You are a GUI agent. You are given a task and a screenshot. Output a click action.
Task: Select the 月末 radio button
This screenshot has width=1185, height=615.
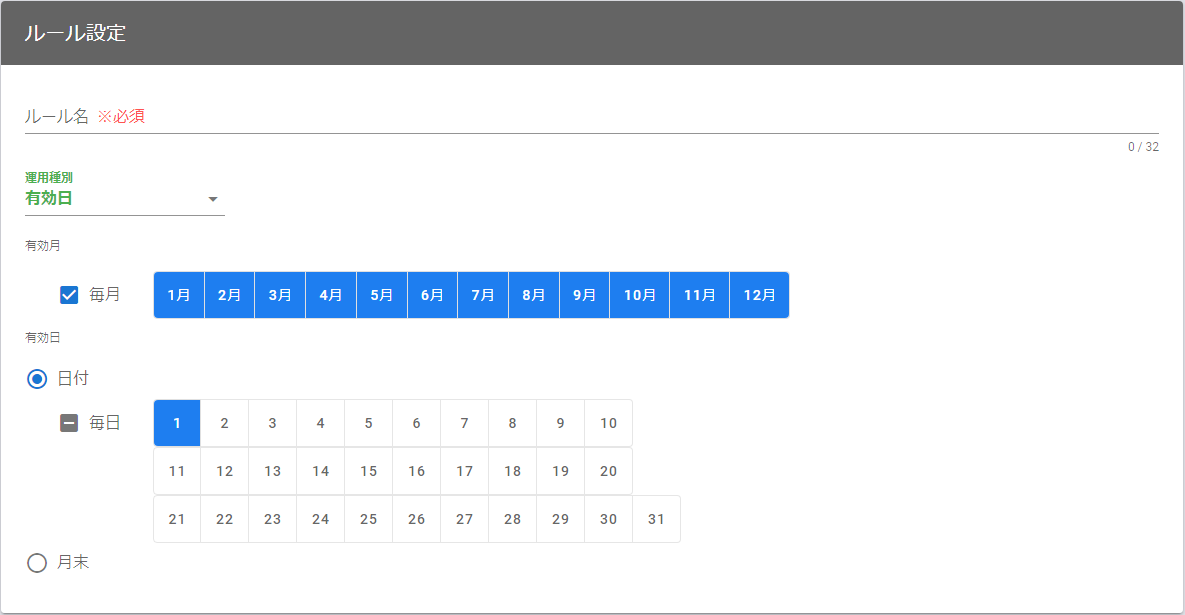(x=37, y=563)
